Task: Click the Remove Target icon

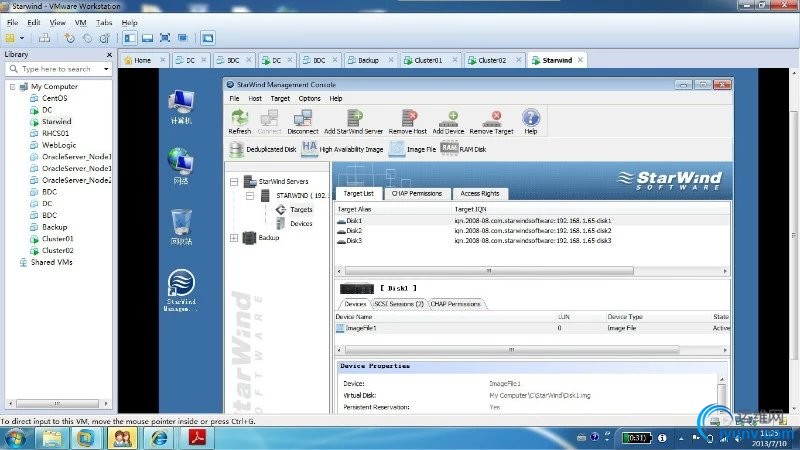Action: [x=491, y=121]
